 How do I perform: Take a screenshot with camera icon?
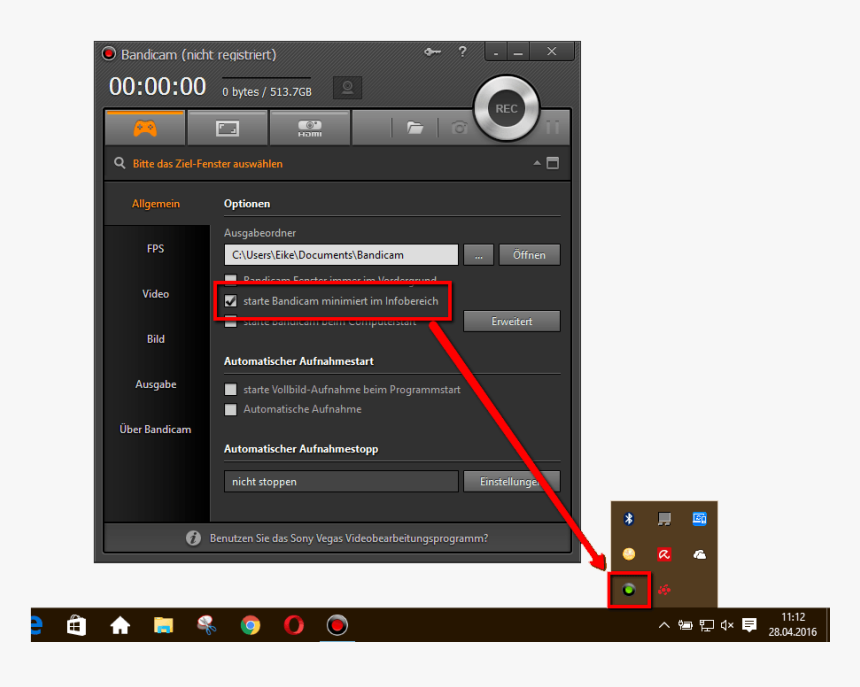[460, 128]
